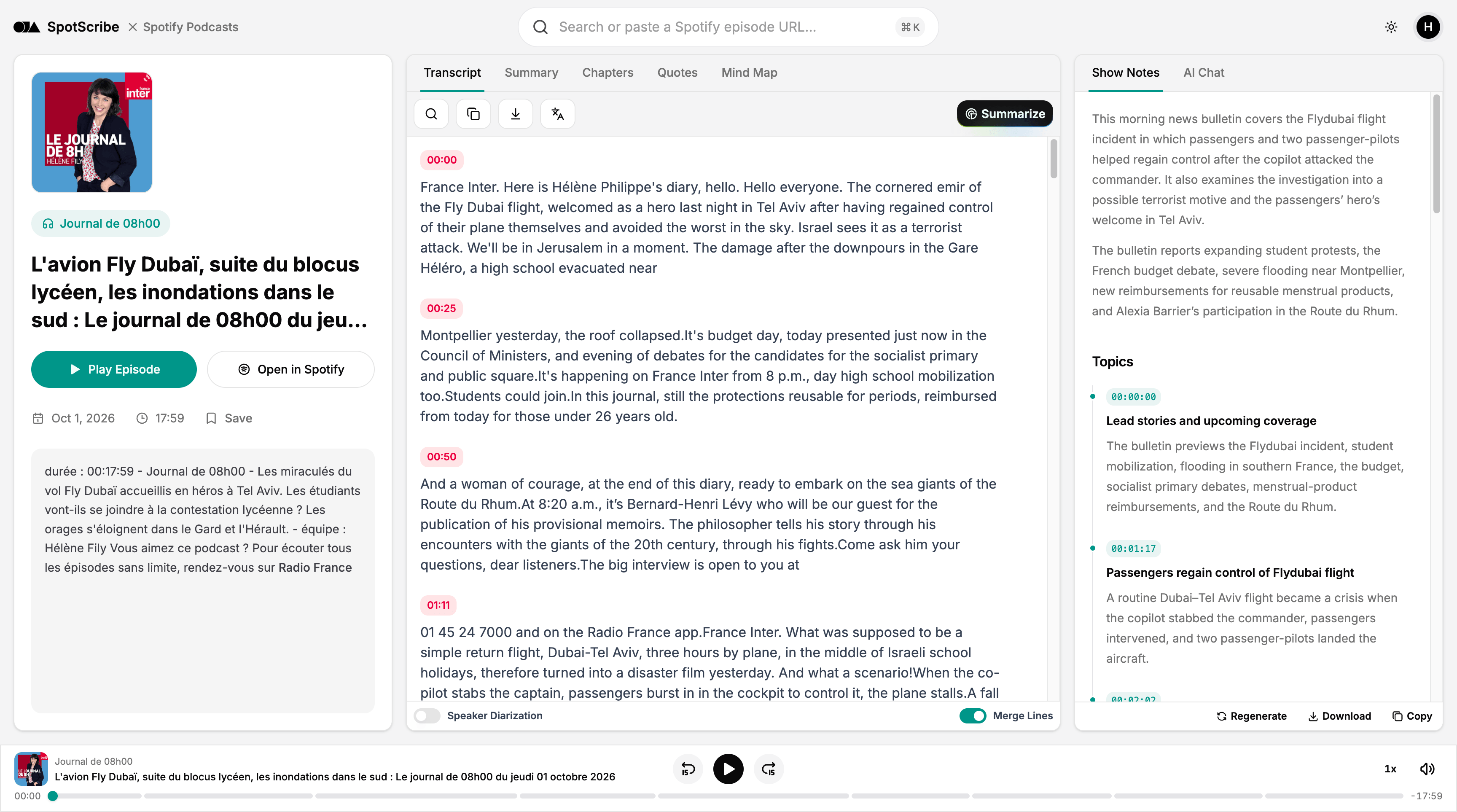This screenshot has width=1457, height=812.
Task: Open the Quotes tab
Action: pyautogui.click(x=677, y=73)
